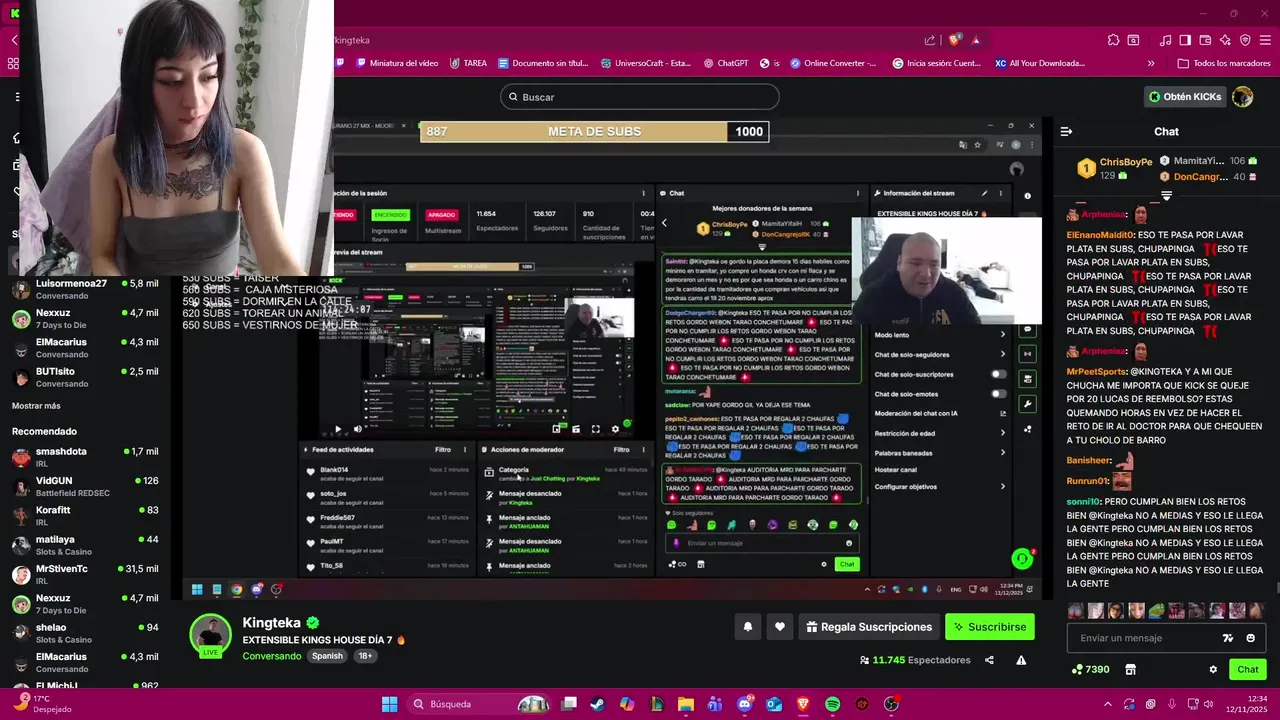This screenshot has width=1280, height=720.
Task: Click the Conversando category link
Action: (x=271, y=656)
